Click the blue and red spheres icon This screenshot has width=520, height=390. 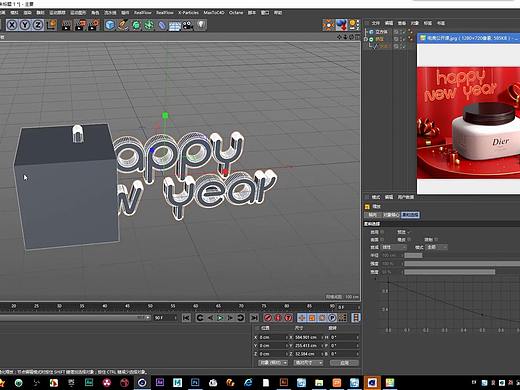[341, 25]
